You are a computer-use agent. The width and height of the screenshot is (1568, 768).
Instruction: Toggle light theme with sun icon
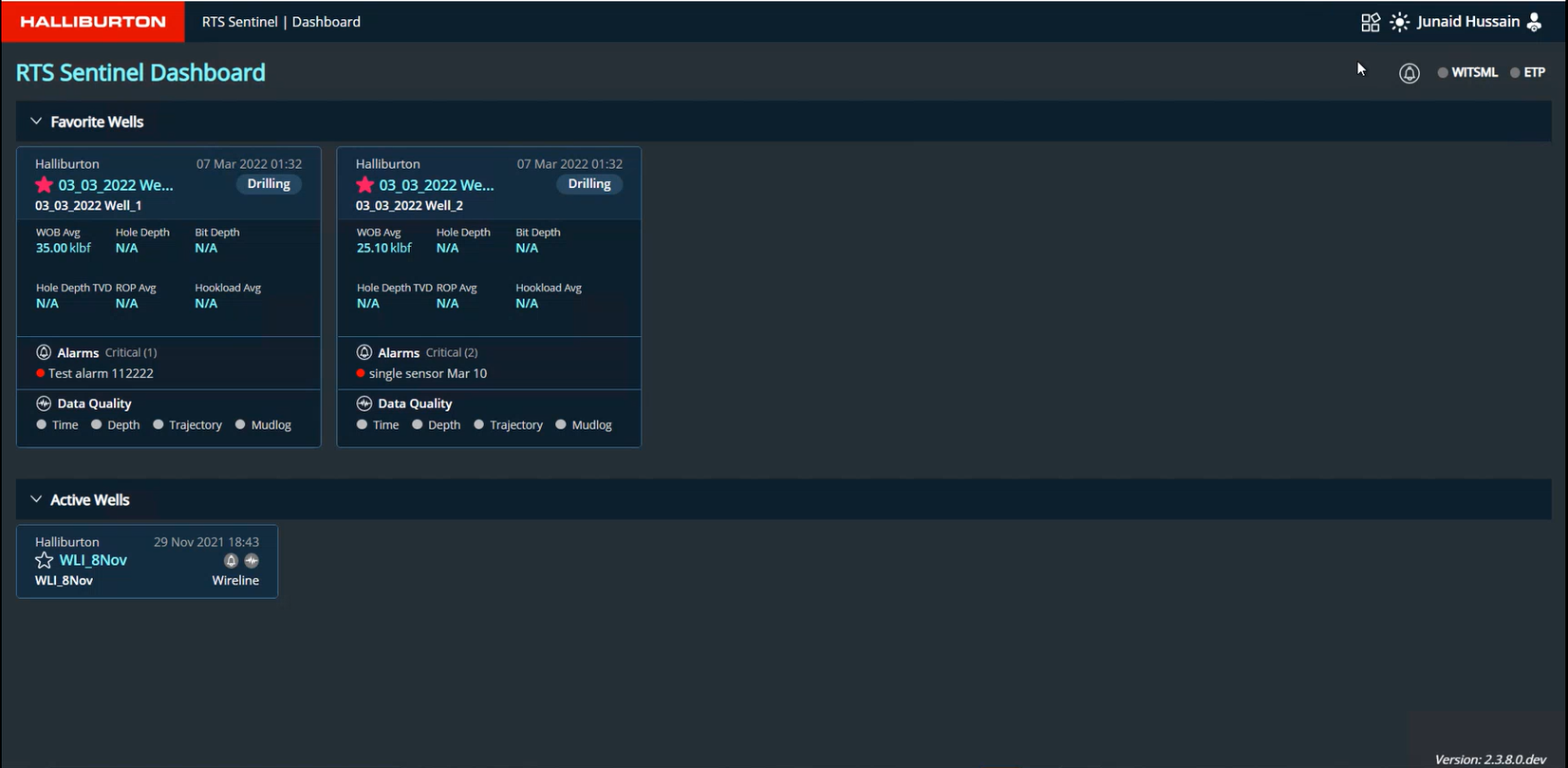(1400, 22)
